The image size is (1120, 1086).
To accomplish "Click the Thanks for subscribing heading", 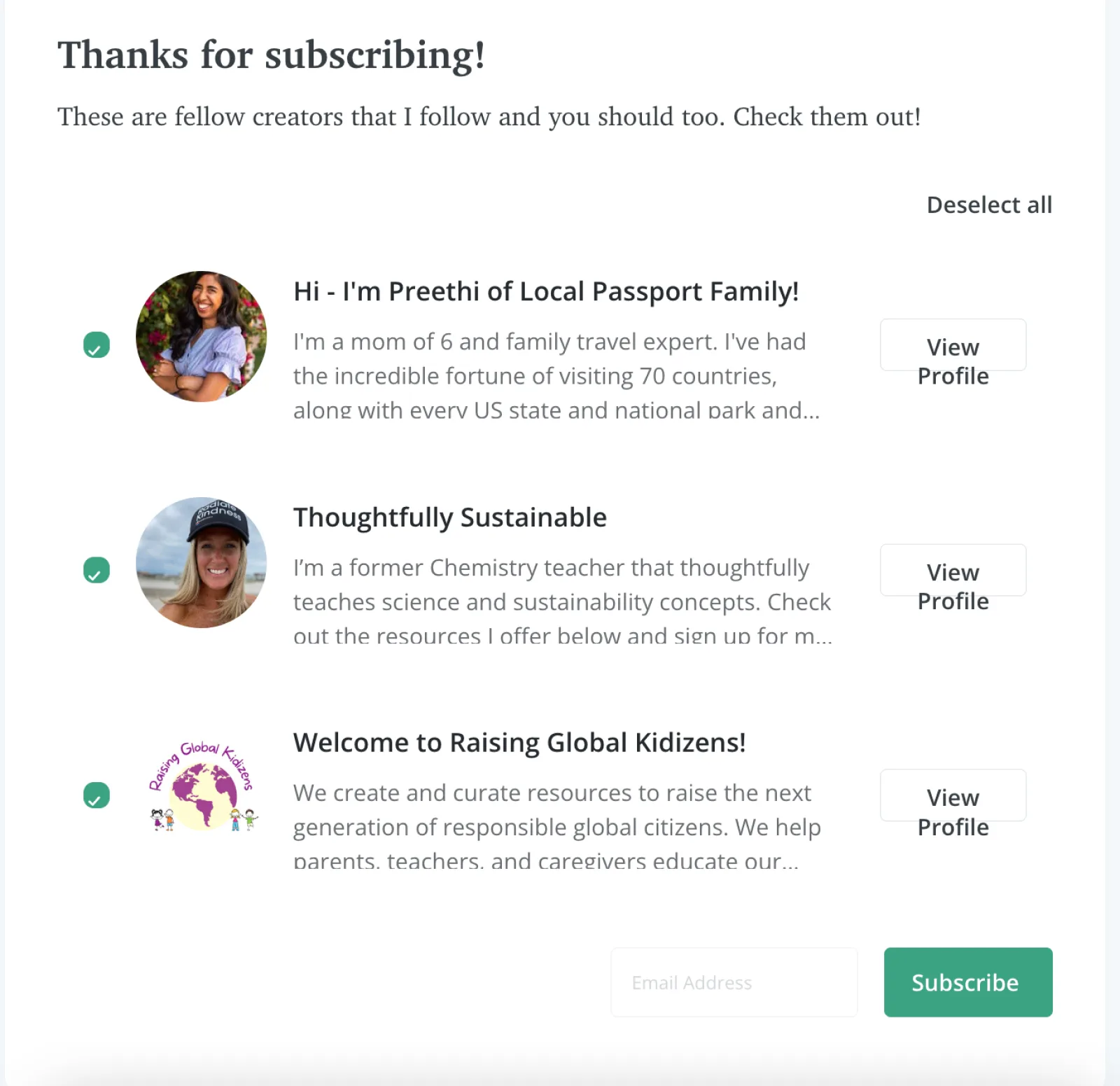I will point(272,55).
